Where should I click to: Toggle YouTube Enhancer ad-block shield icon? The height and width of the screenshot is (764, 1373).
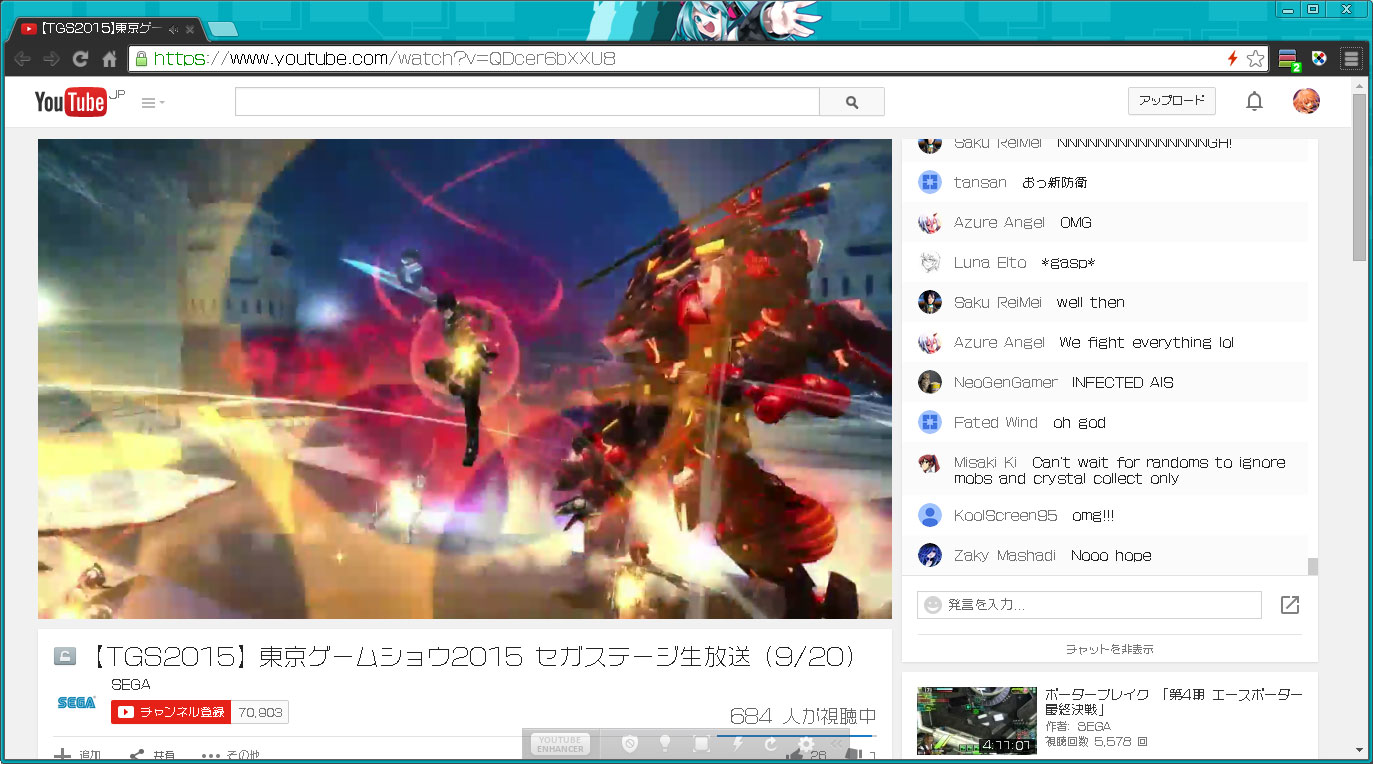click(629, 744)
